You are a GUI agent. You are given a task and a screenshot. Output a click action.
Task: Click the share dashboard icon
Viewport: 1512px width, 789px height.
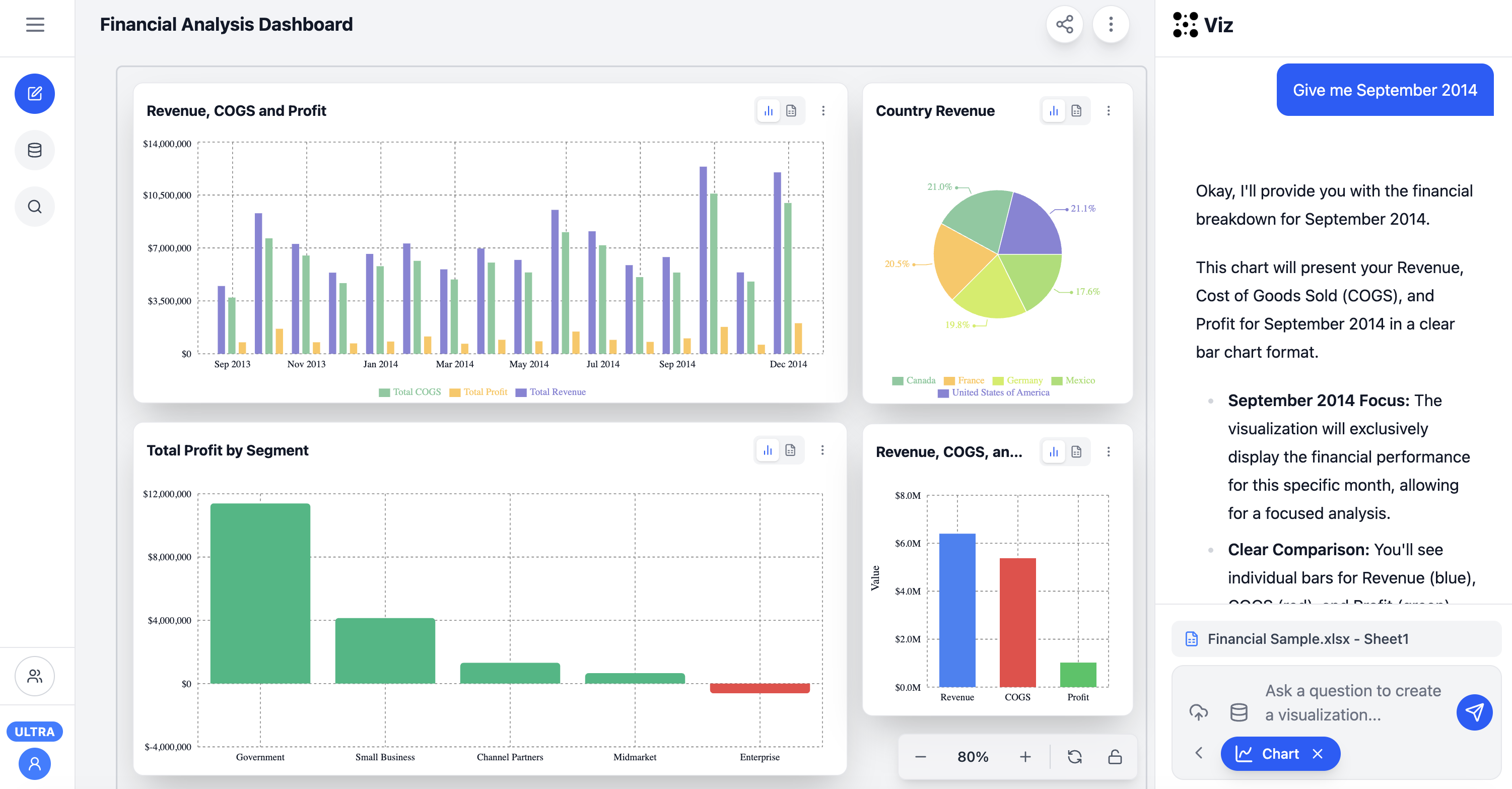point(1064,25)
